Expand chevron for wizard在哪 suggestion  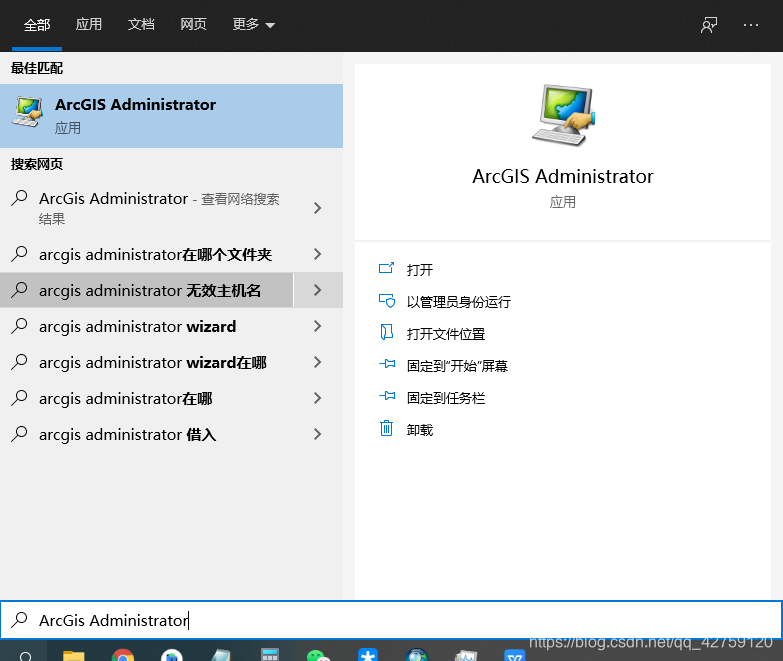(318, 362)
